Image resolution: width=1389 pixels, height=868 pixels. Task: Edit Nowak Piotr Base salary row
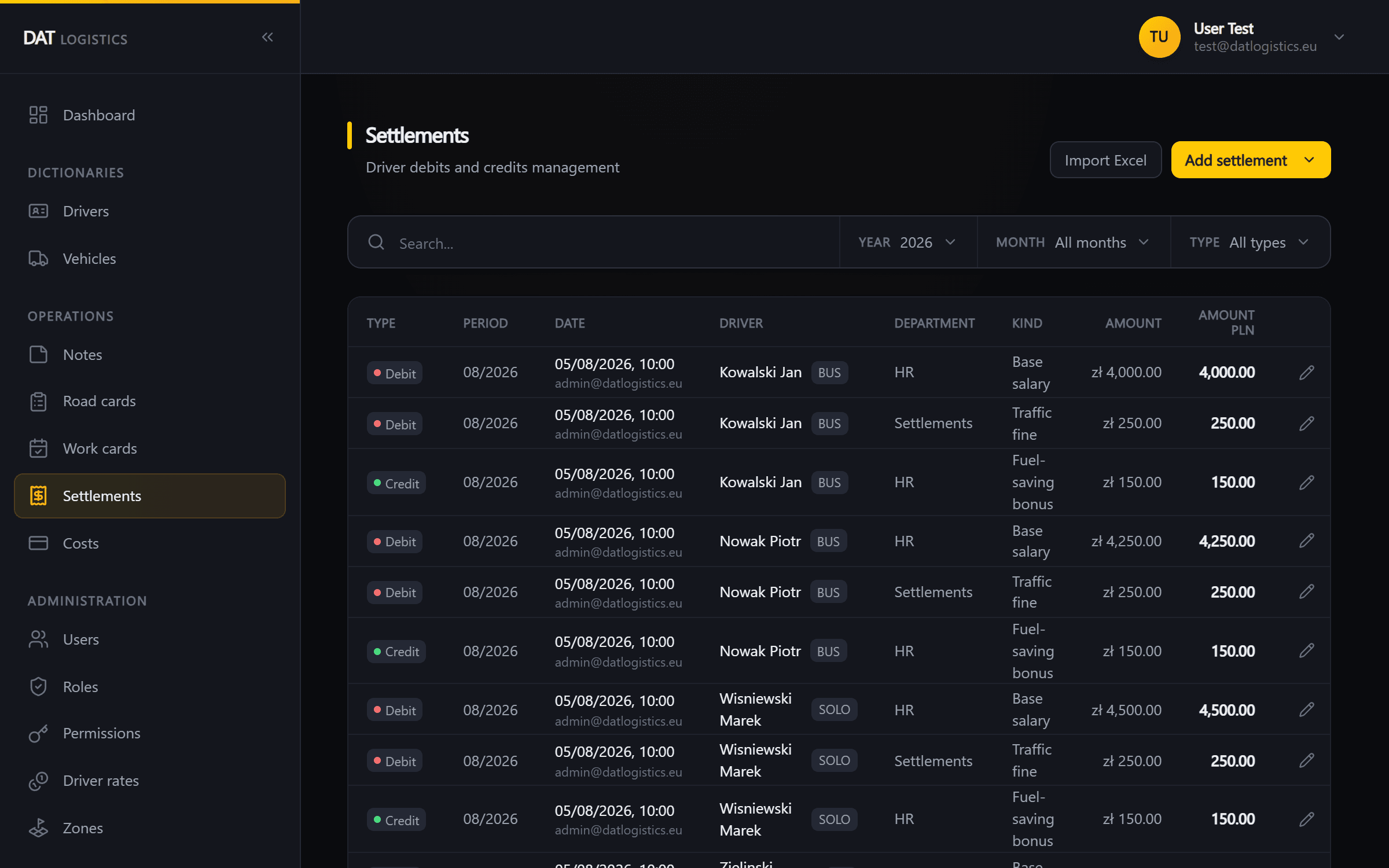tap(1306, 540)
